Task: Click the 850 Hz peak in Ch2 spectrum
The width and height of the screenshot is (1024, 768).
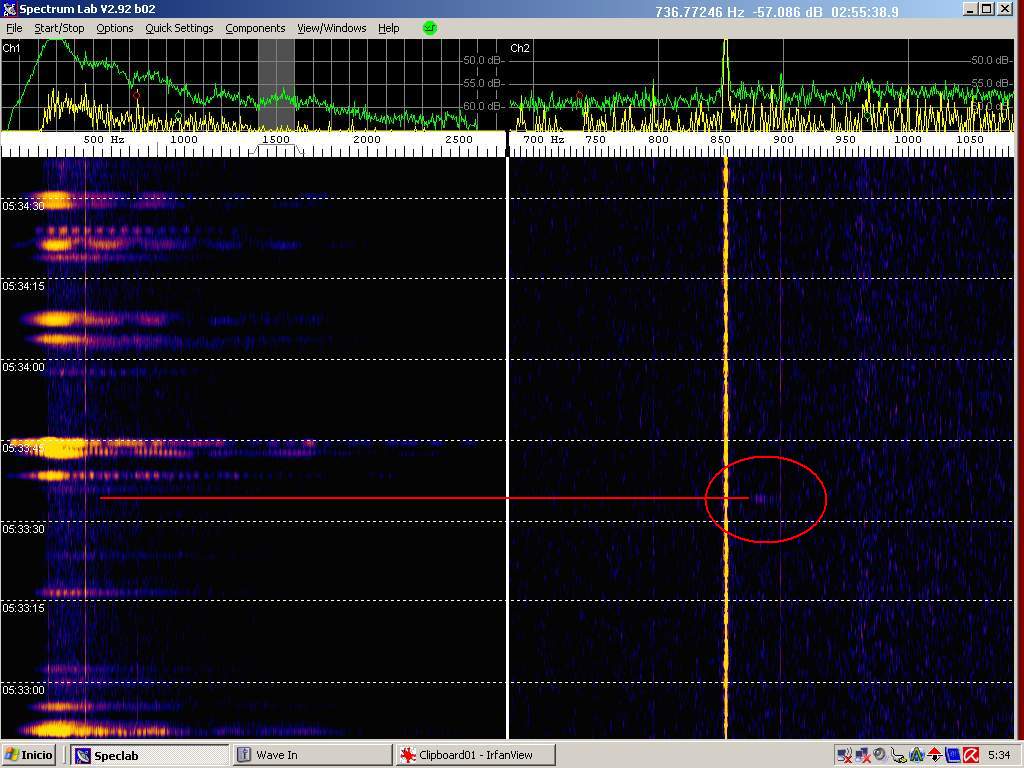Action: pyautogui.click(x=726, y=60)
